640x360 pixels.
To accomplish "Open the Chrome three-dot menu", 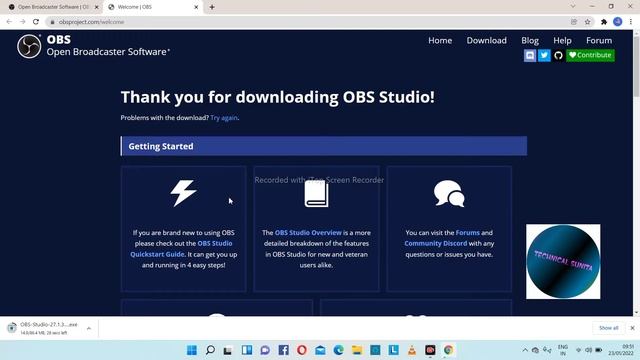I will (x=631, y=22).
